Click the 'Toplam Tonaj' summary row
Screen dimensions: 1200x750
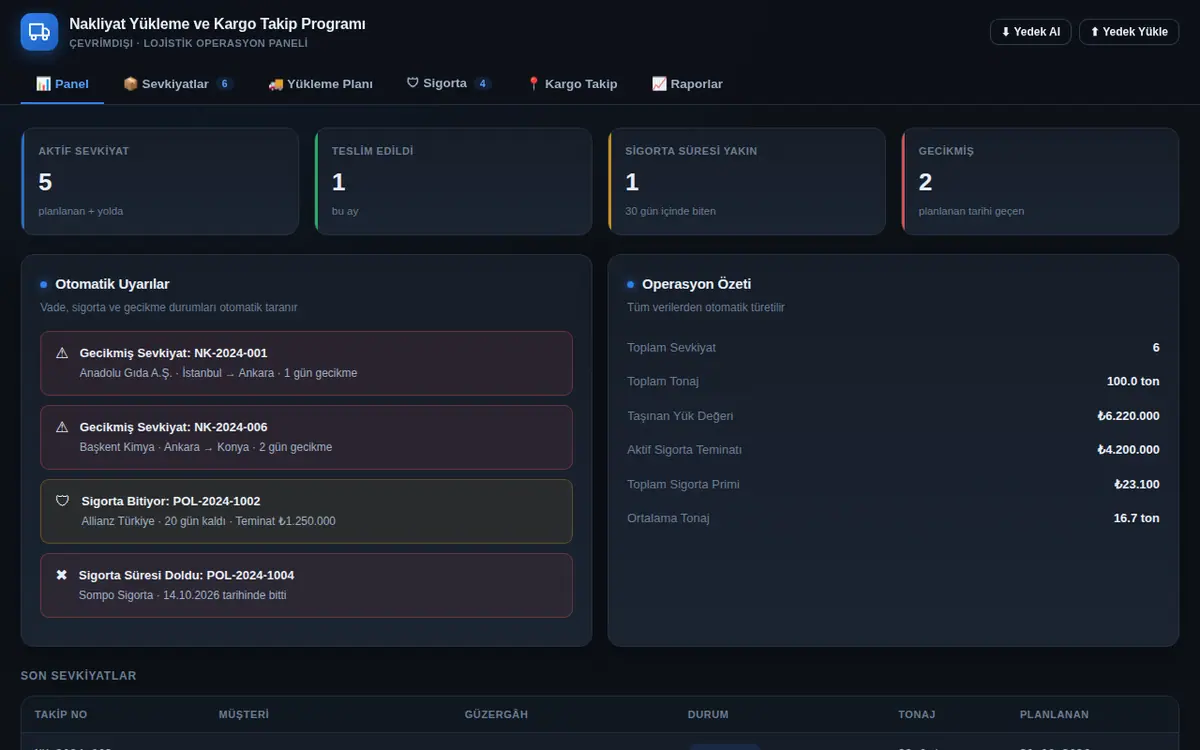pos(893,382)
